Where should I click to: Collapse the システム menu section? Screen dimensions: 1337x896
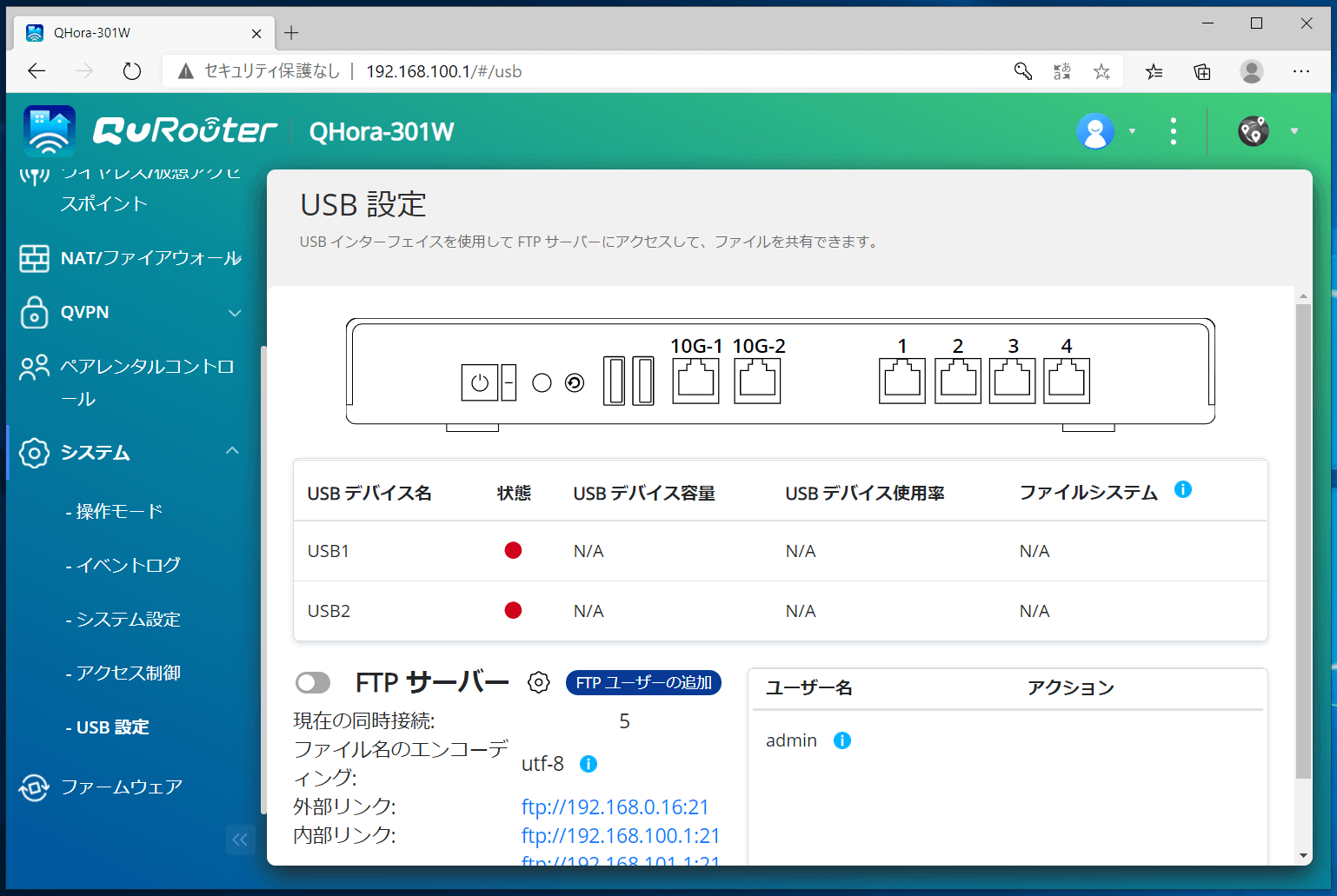click(x=232, y=451)
